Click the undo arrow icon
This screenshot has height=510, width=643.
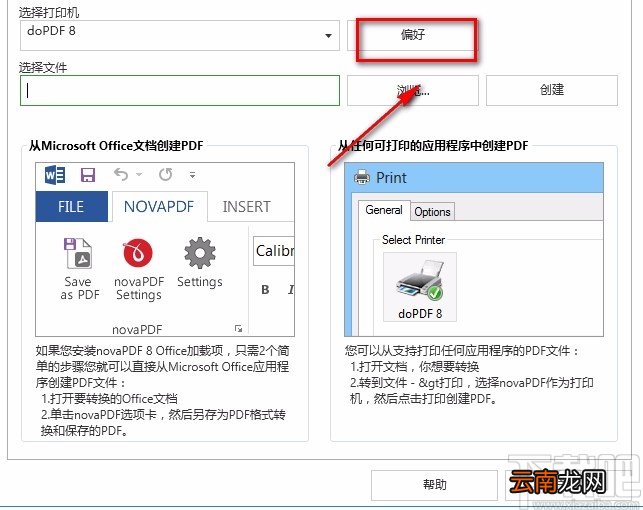point(121,175)
